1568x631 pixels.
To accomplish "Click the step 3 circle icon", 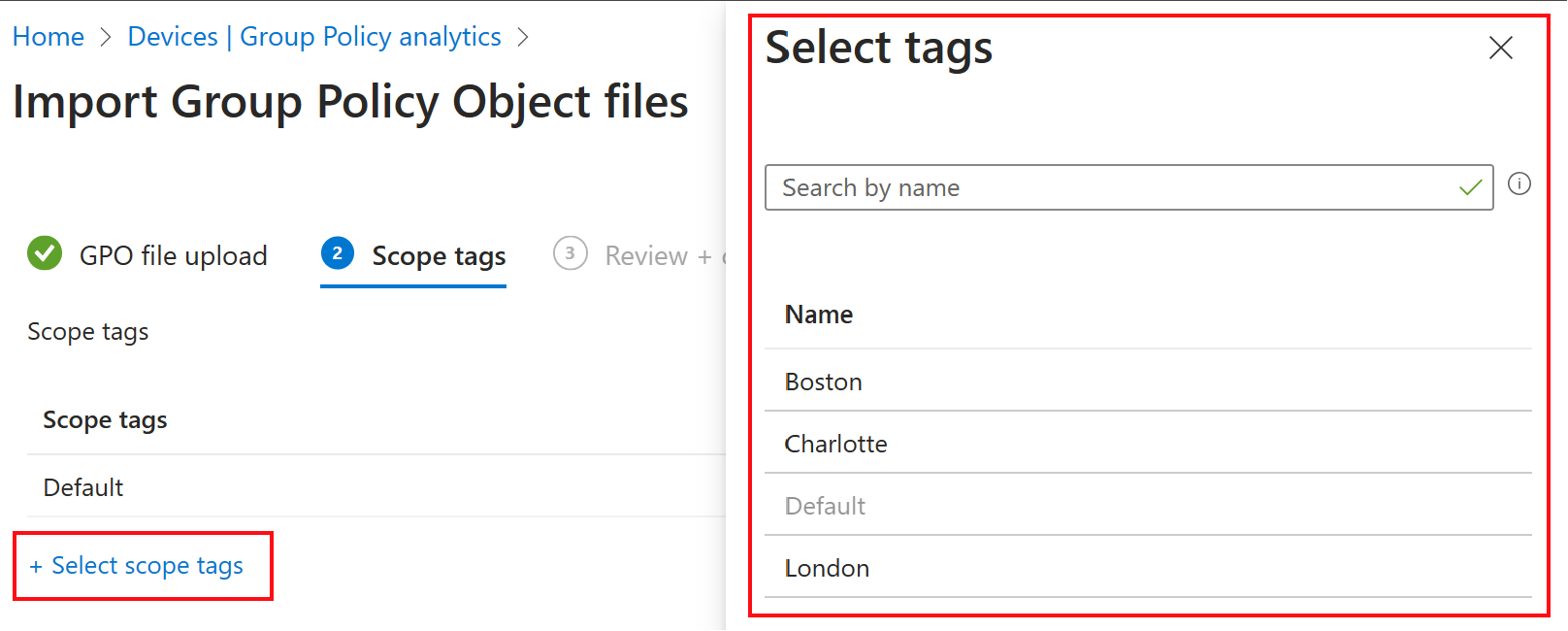I will click(570, 253).
